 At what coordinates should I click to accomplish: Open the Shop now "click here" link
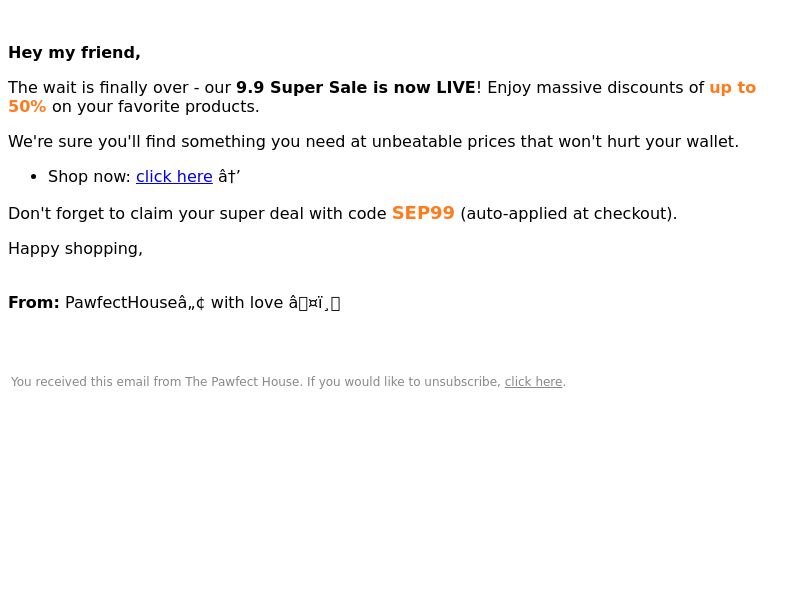pos(174,177)
